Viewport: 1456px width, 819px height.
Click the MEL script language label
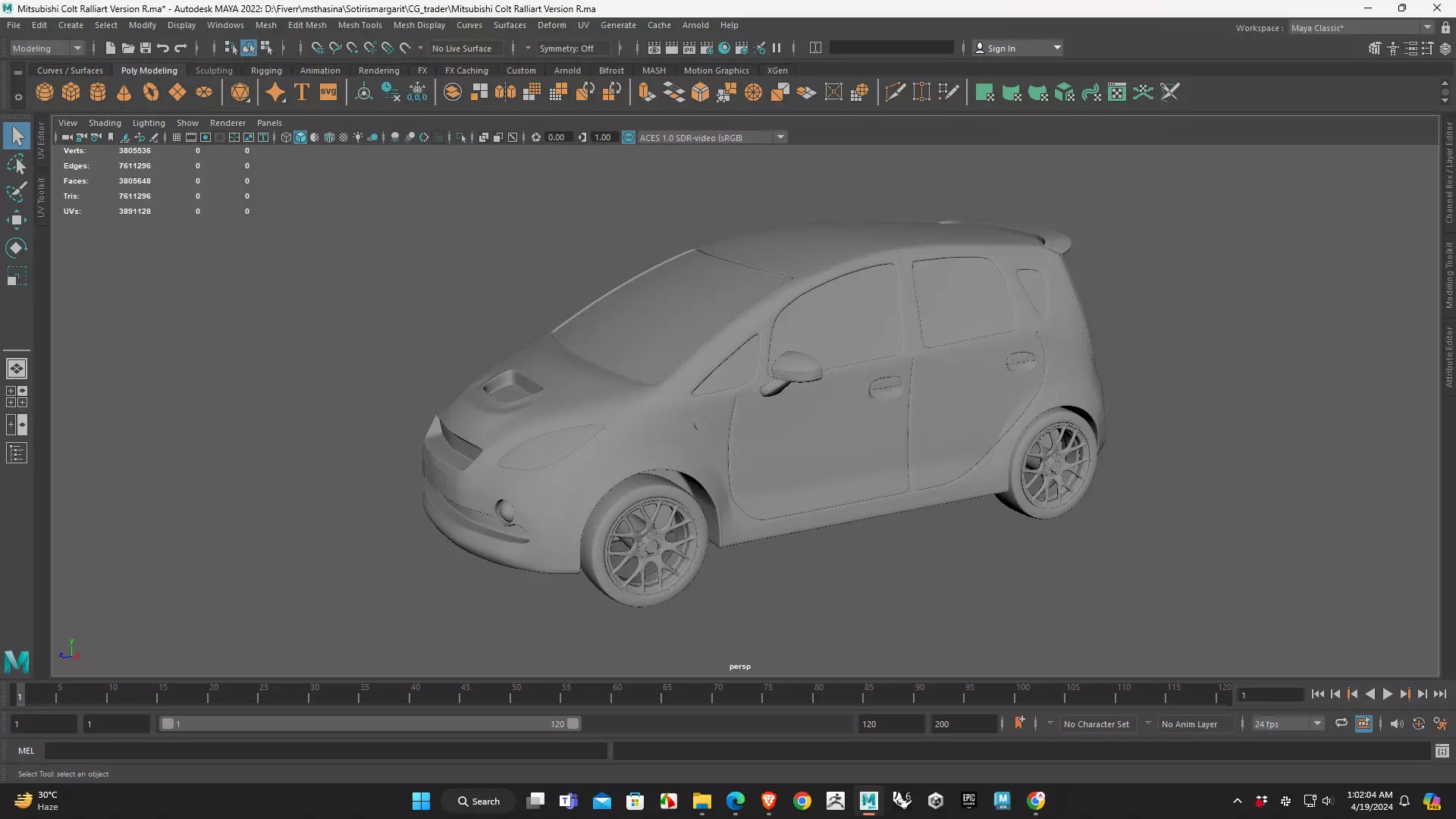pyautogui.click(x=27, y=751)
